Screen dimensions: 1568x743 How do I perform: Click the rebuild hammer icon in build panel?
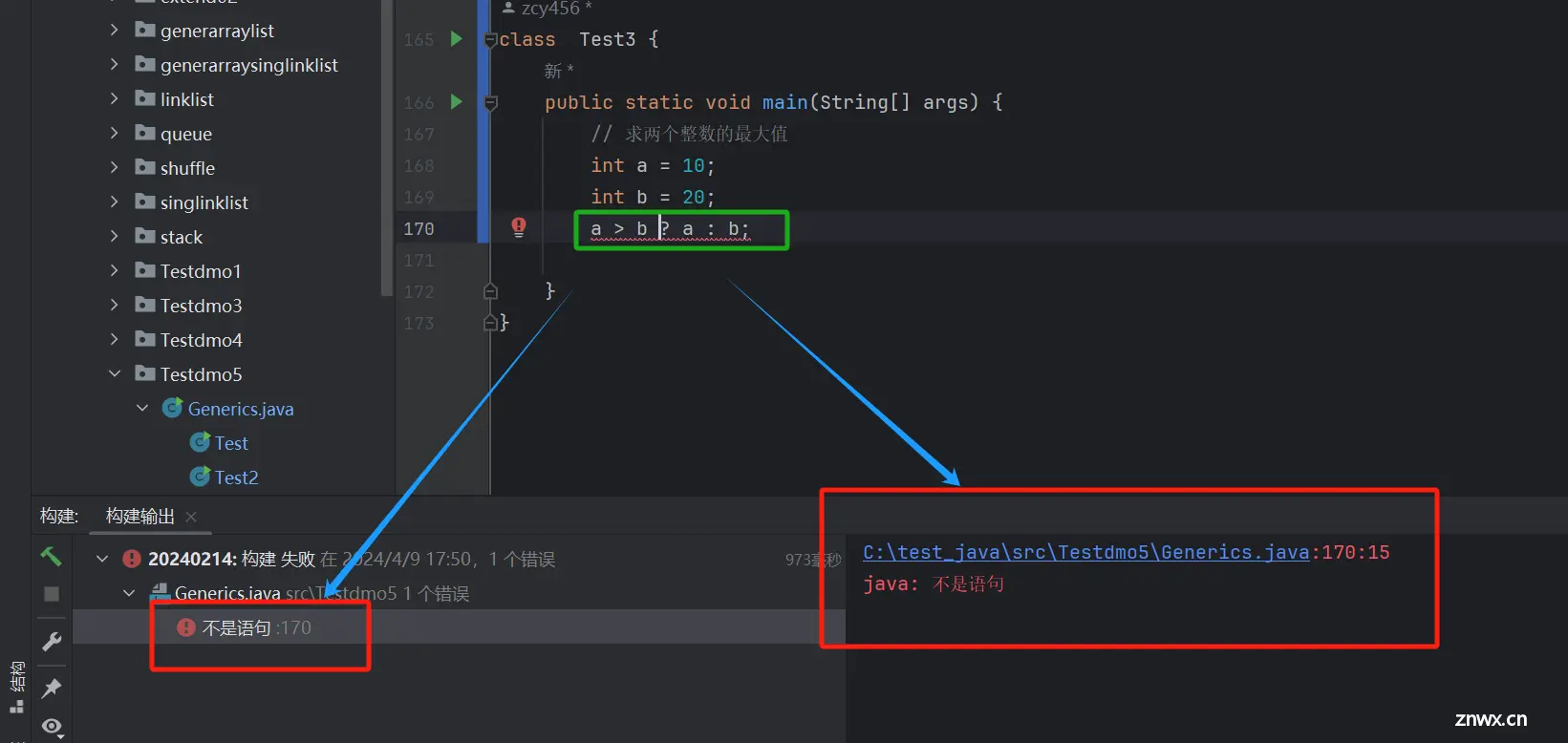click(51, 556)
